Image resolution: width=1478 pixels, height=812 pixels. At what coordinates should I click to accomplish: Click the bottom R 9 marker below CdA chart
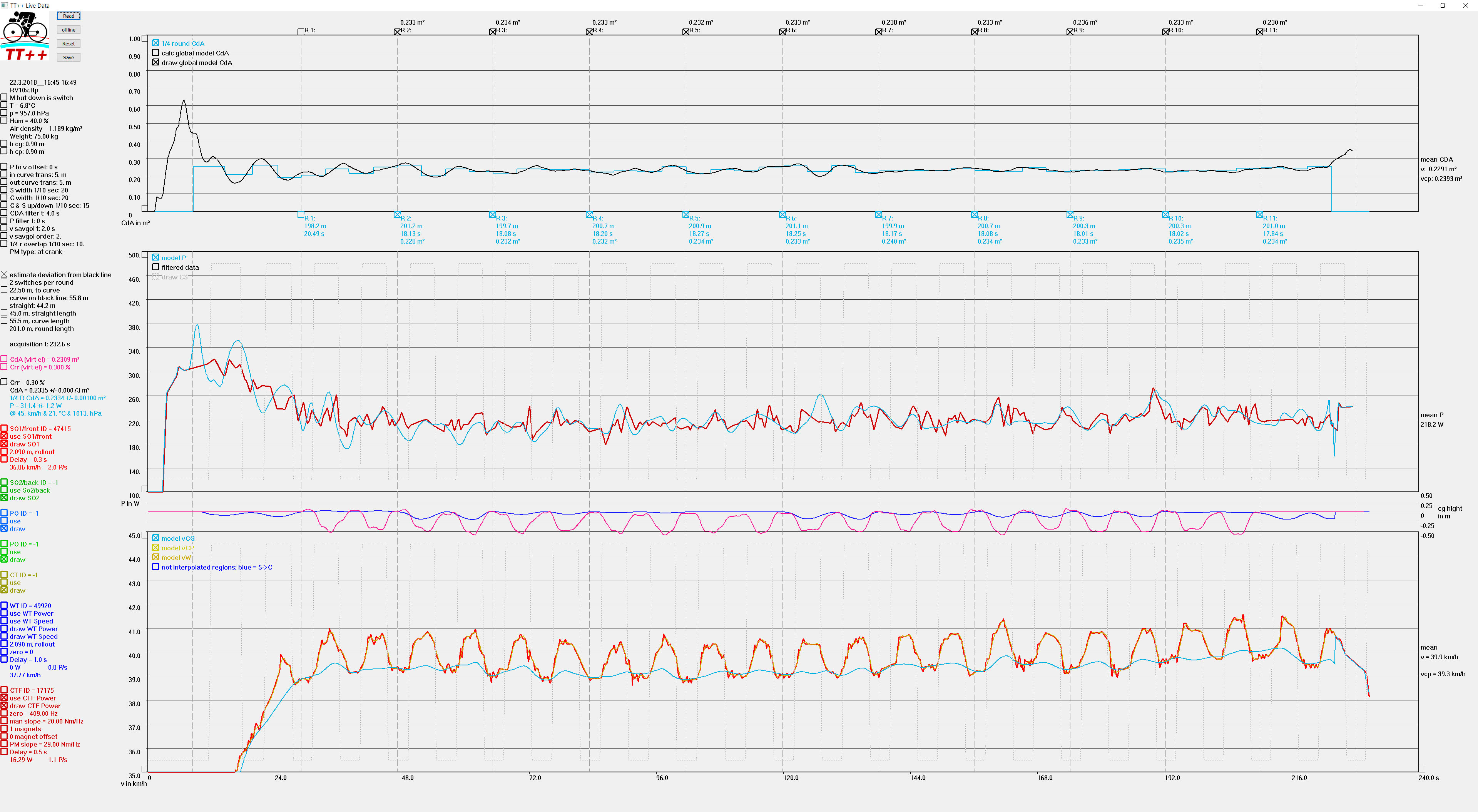pos(1070,215)
